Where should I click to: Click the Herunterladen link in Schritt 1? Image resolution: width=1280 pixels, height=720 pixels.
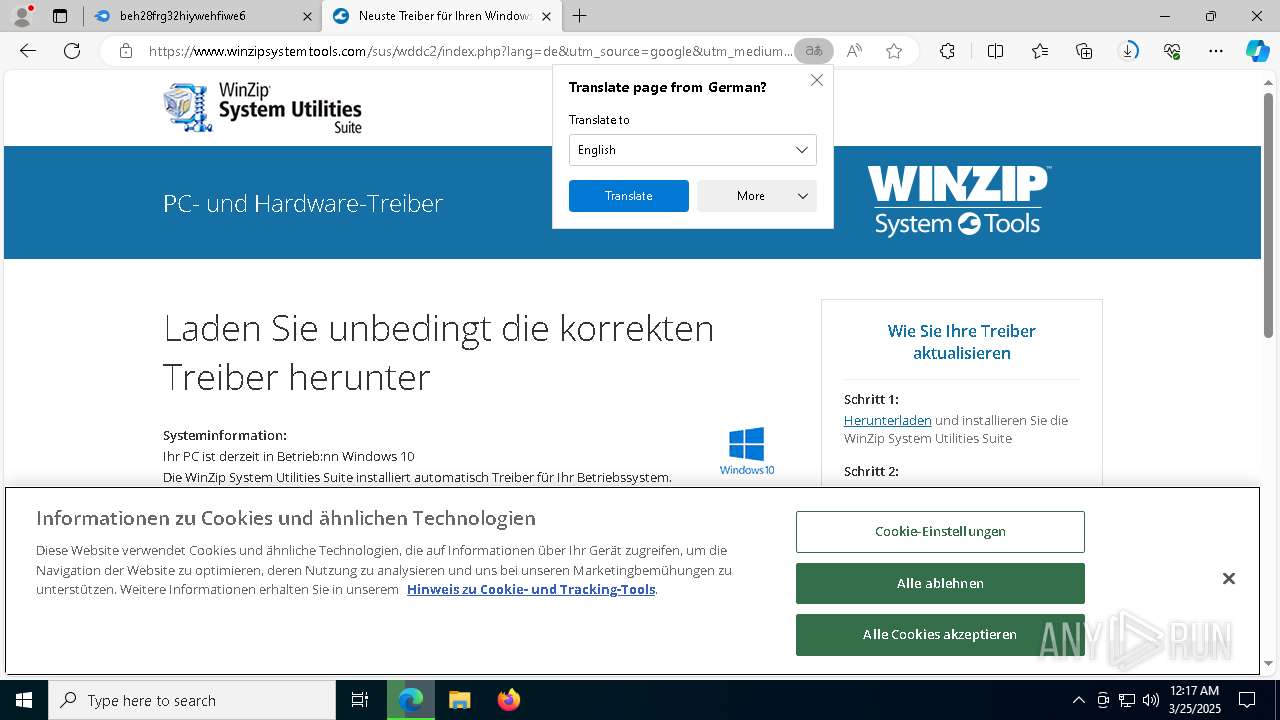[x=888, y=421]
